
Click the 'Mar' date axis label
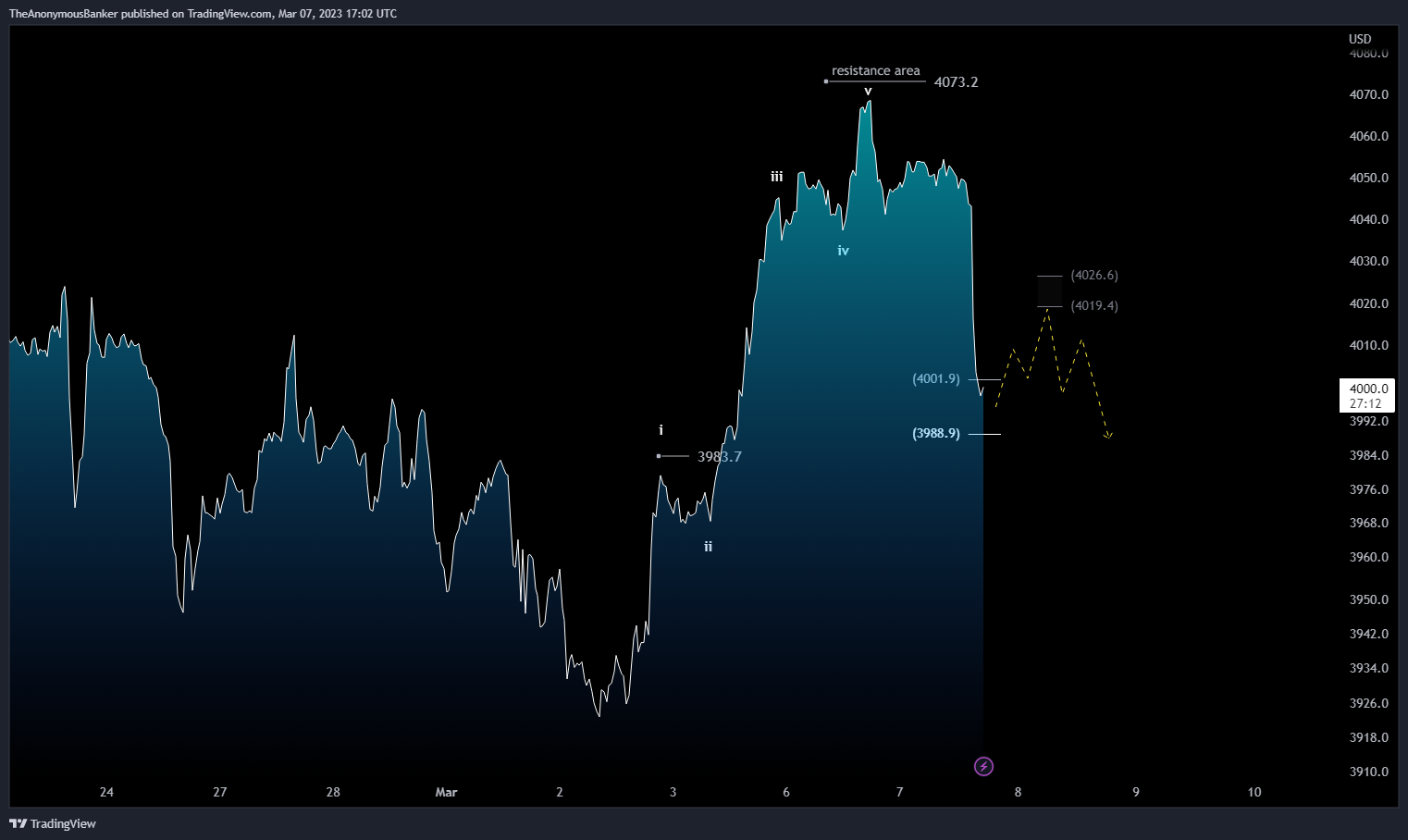[x=446, y=792]
